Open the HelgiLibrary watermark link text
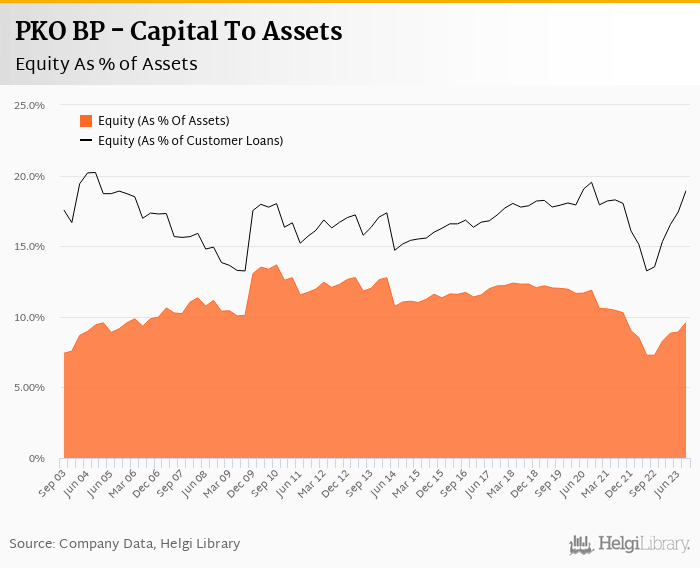 644,544
